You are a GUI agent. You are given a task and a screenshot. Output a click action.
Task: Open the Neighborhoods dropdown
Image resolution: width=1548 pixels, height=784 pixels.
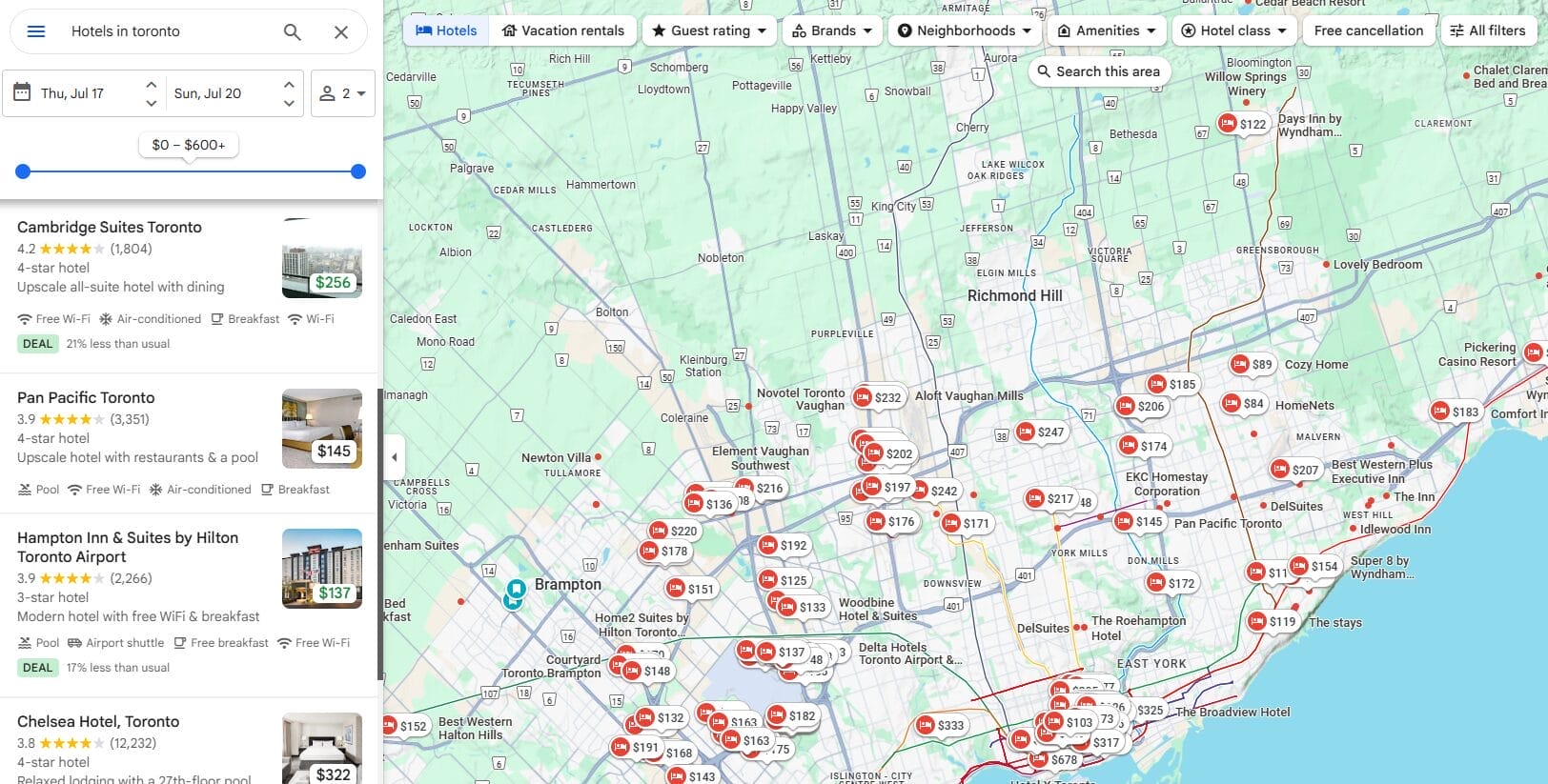[965, 30]
